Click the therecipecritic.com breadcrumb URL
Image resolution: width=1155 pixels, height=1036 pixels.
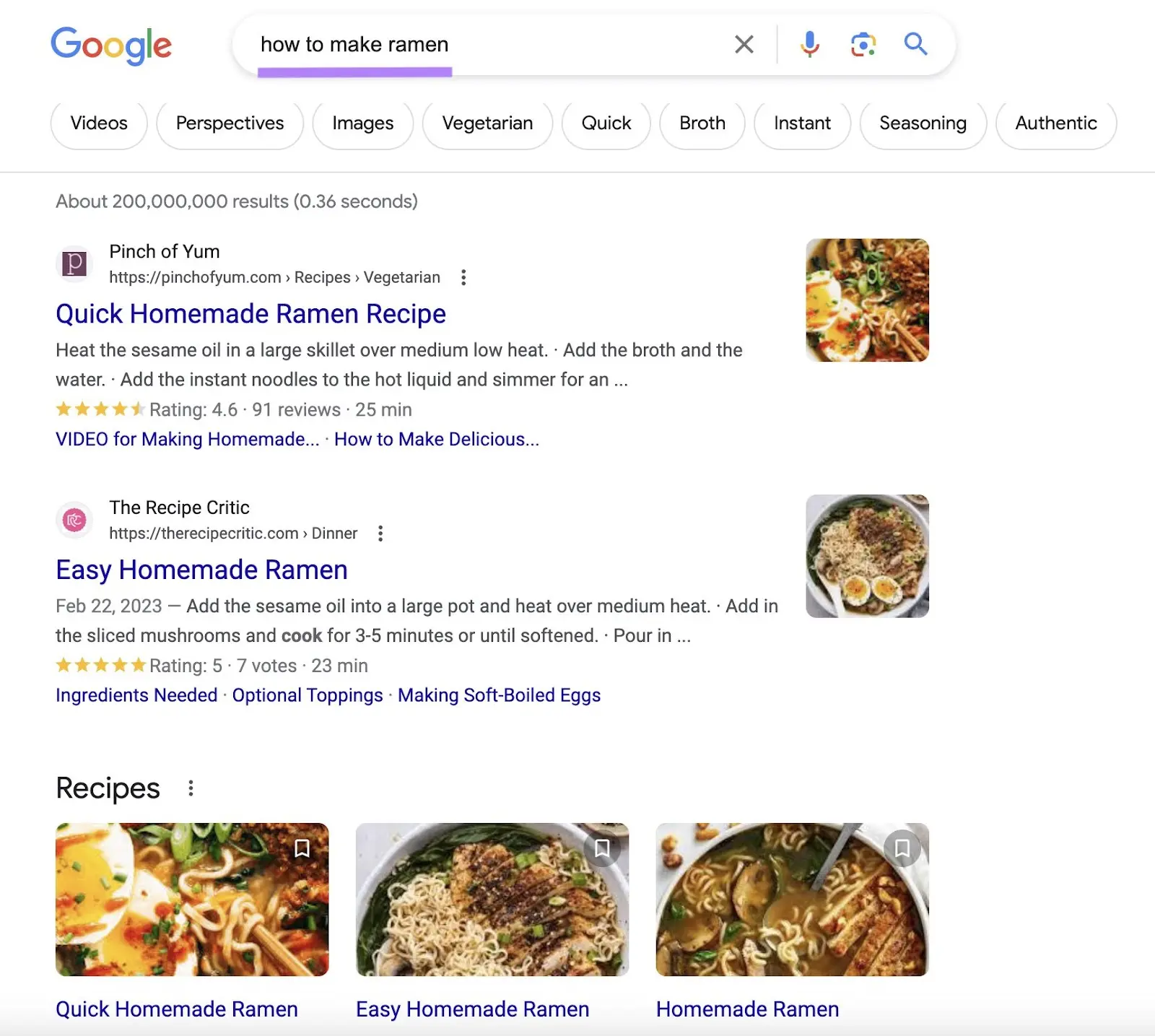click(233, 534)
